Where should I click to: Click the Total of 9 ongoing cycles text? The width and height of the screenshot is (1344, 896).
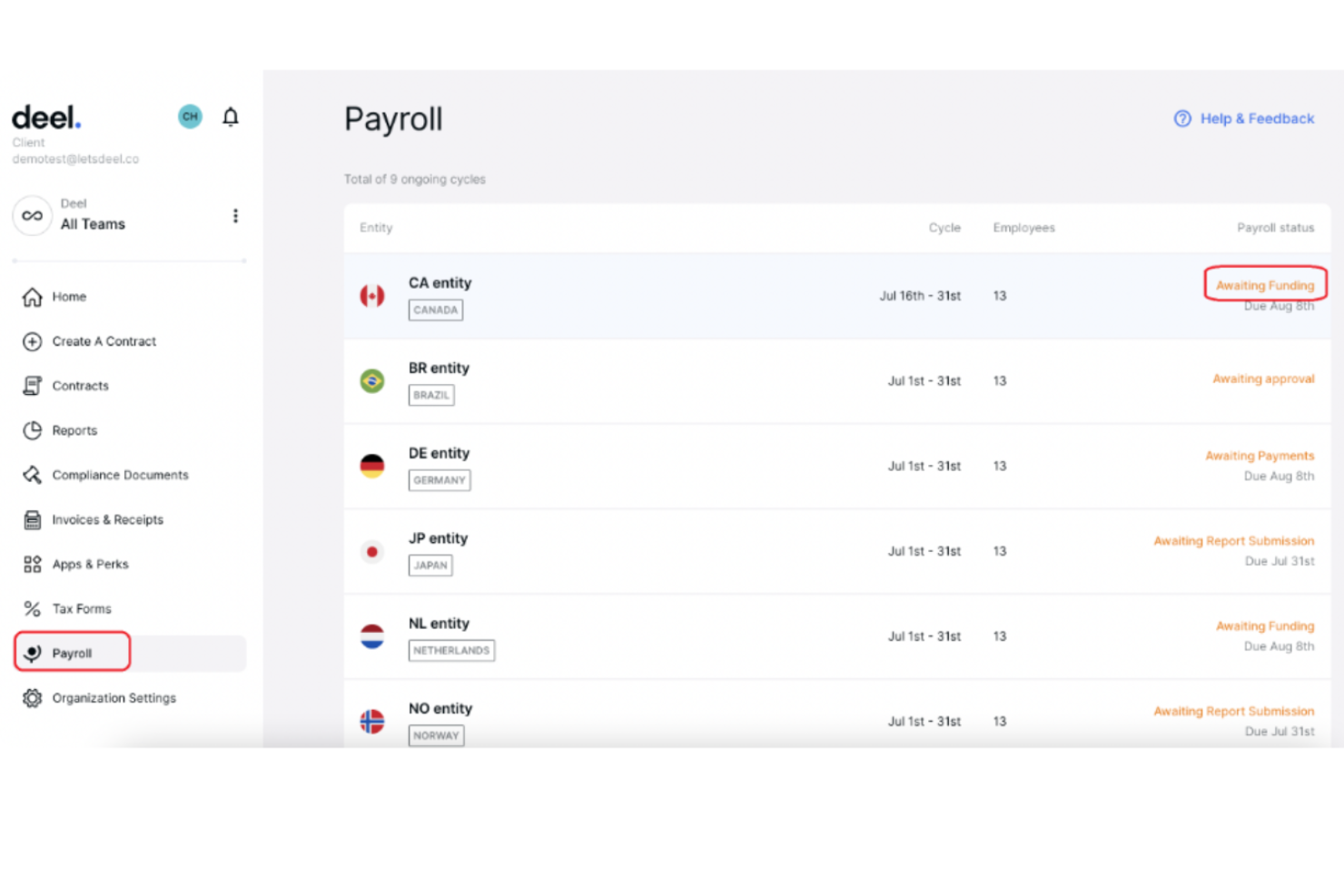(x=414, y=180)
